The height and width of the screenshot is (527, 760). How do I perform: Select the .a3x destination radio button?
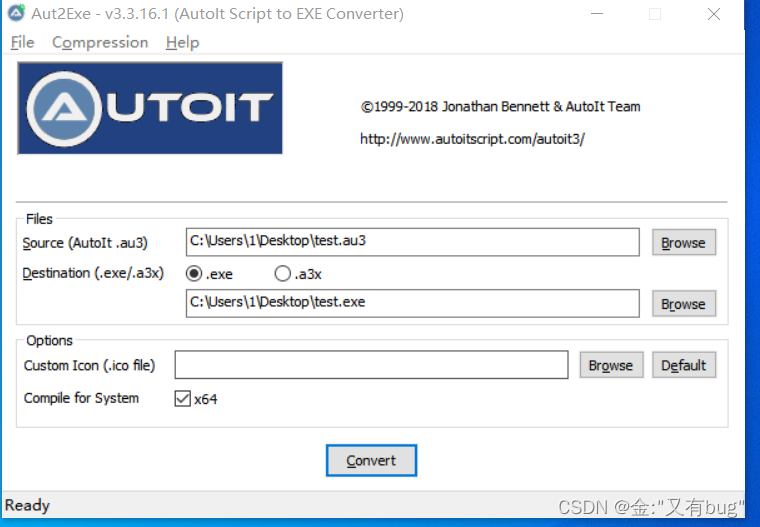(x=283, y=273)
